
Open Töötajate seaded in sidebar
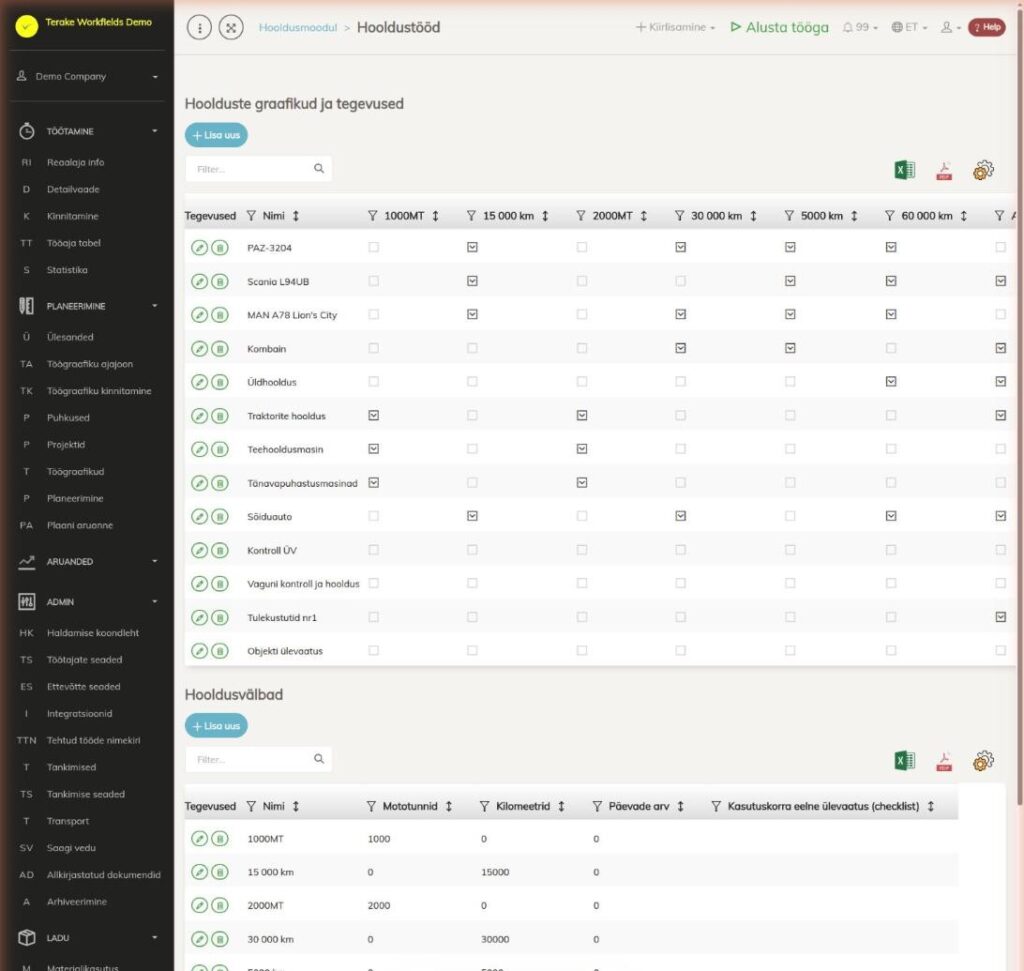point(84,660)
